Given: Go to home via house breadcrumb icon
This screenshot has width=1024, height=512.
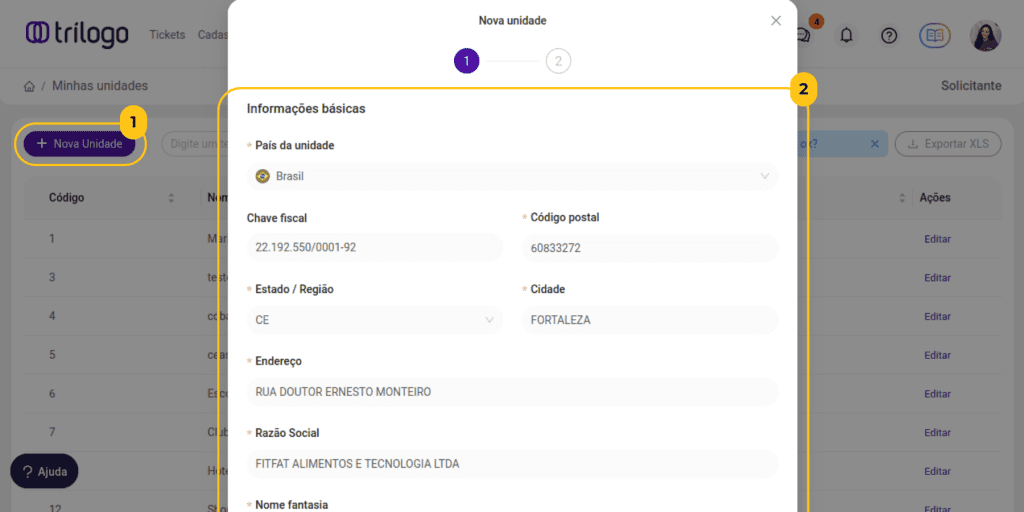Looking at the screenshot, I should pyautogui.click(x=29, y=86).
